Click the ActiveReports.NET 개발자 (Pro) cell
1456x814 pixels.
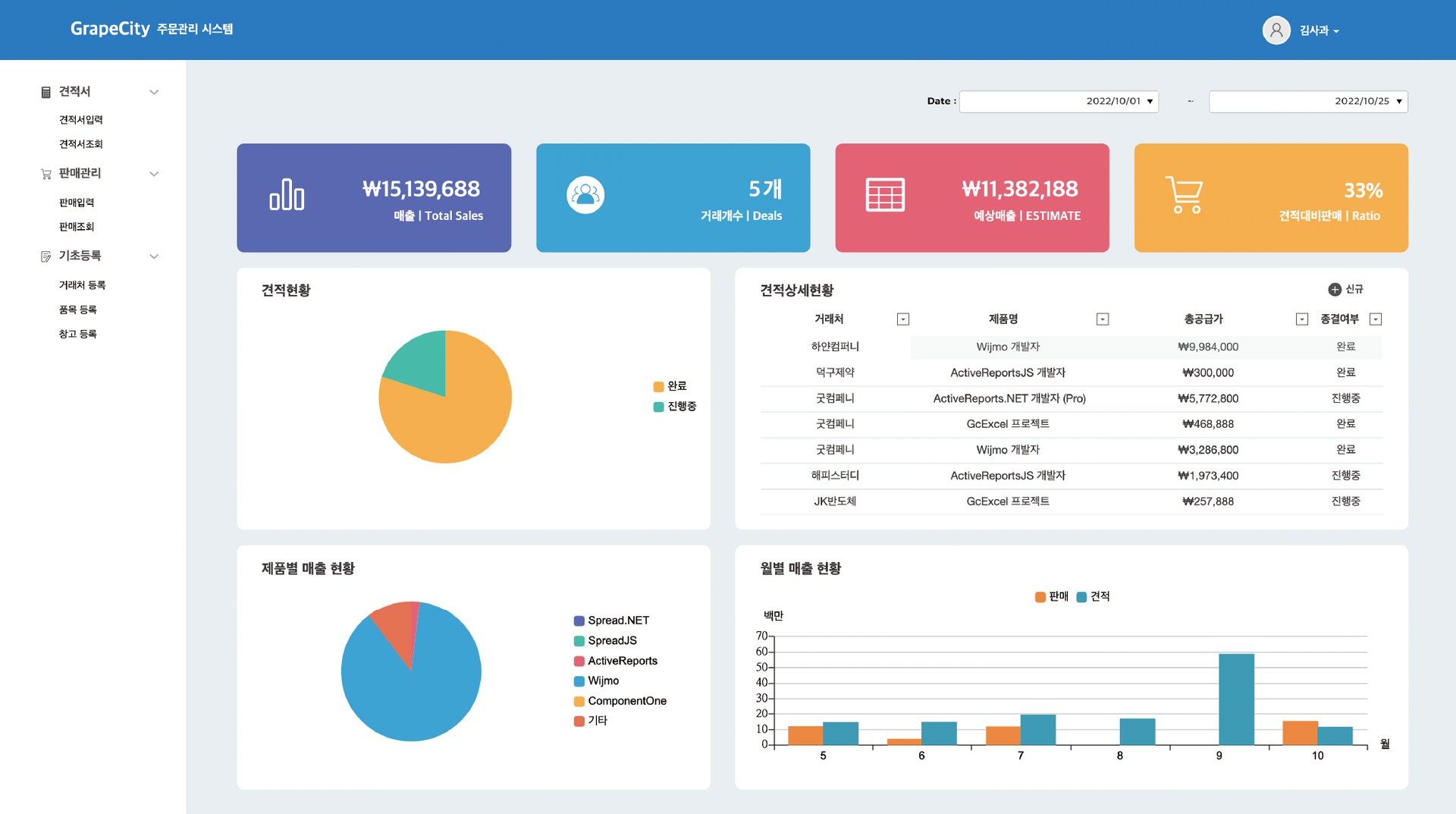pyautogui.click(x=1009, y=398)
